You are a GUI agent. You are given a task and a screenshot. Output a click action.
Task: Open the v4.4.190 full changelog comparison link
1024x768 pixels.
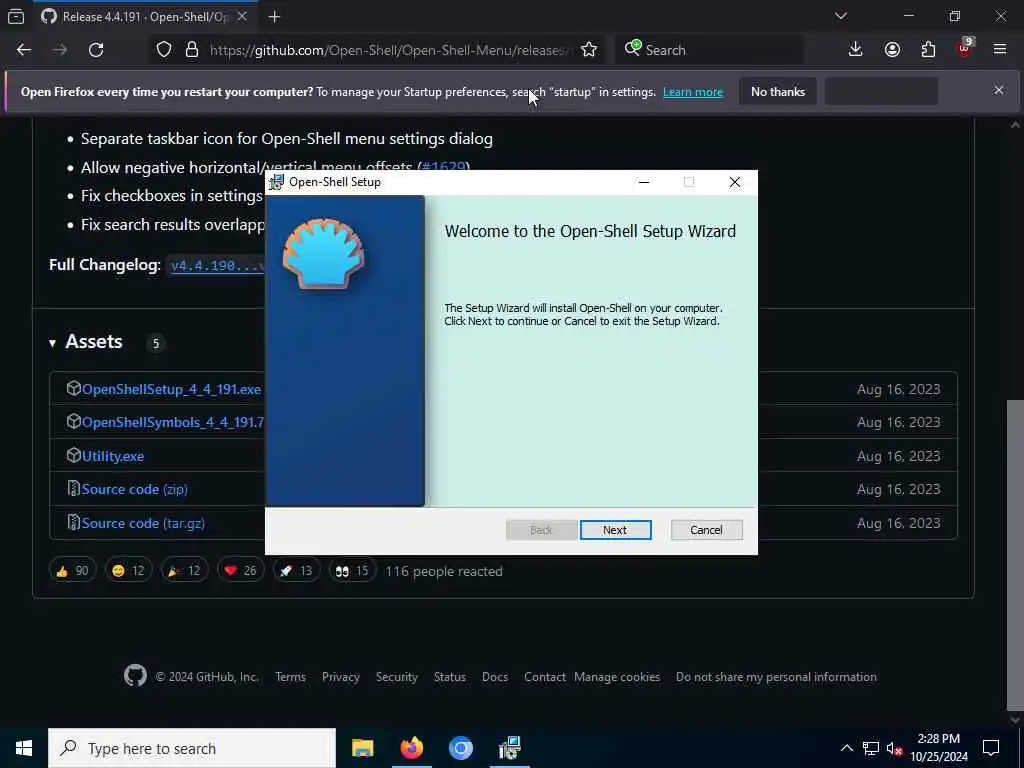217,265
